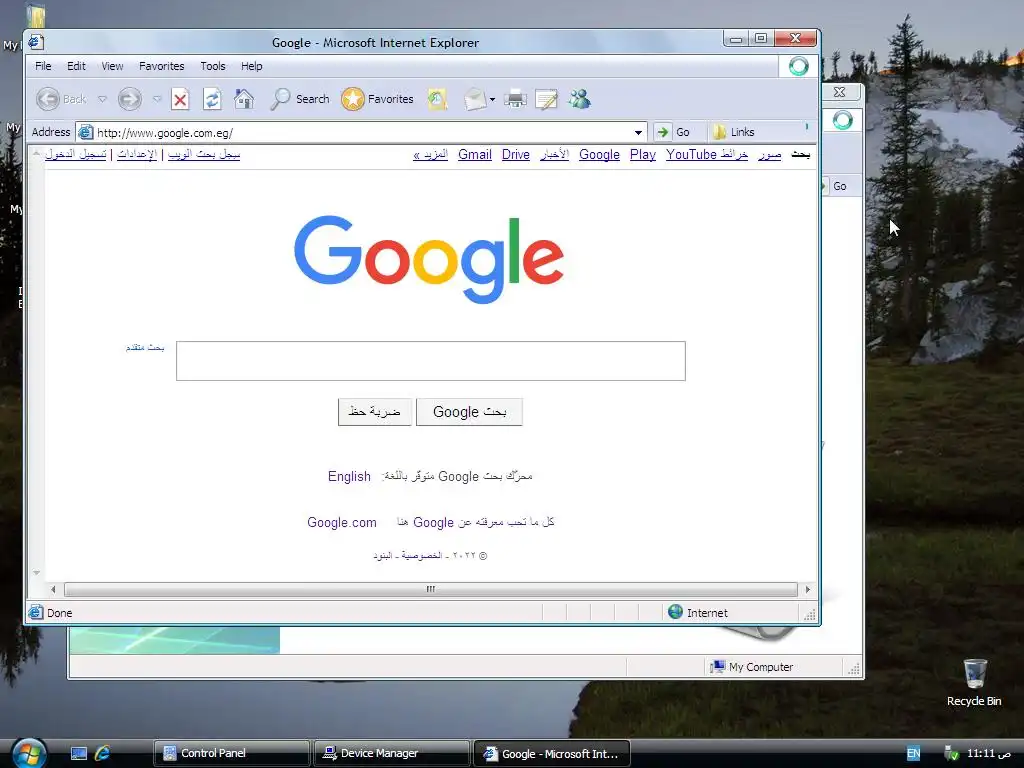Viewport: 1024px width, 768px height.
Task: Click the network tray icon
Action: [x=952, y=754]
